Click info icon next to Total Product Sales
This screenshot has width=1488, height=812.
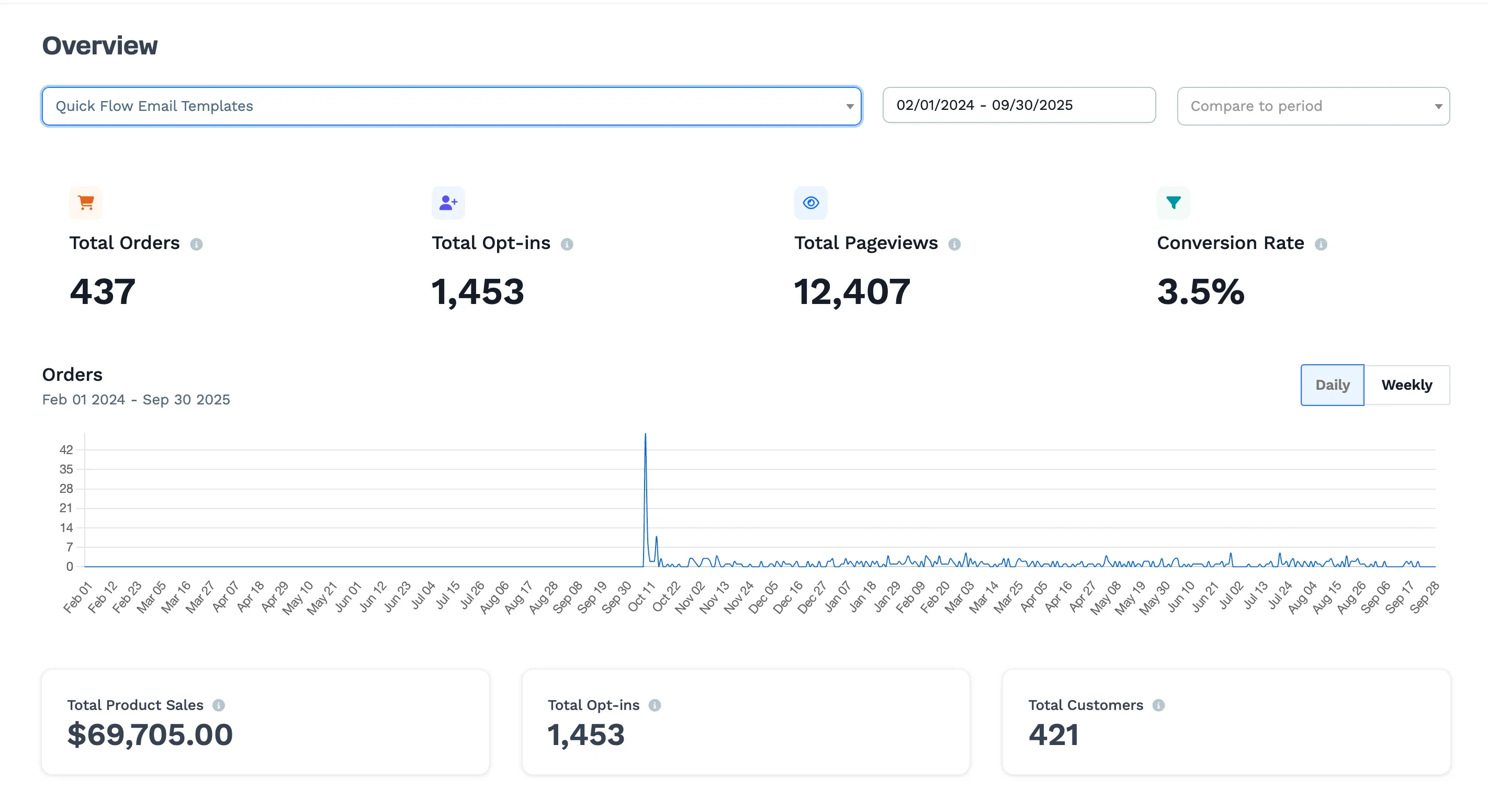218,705
